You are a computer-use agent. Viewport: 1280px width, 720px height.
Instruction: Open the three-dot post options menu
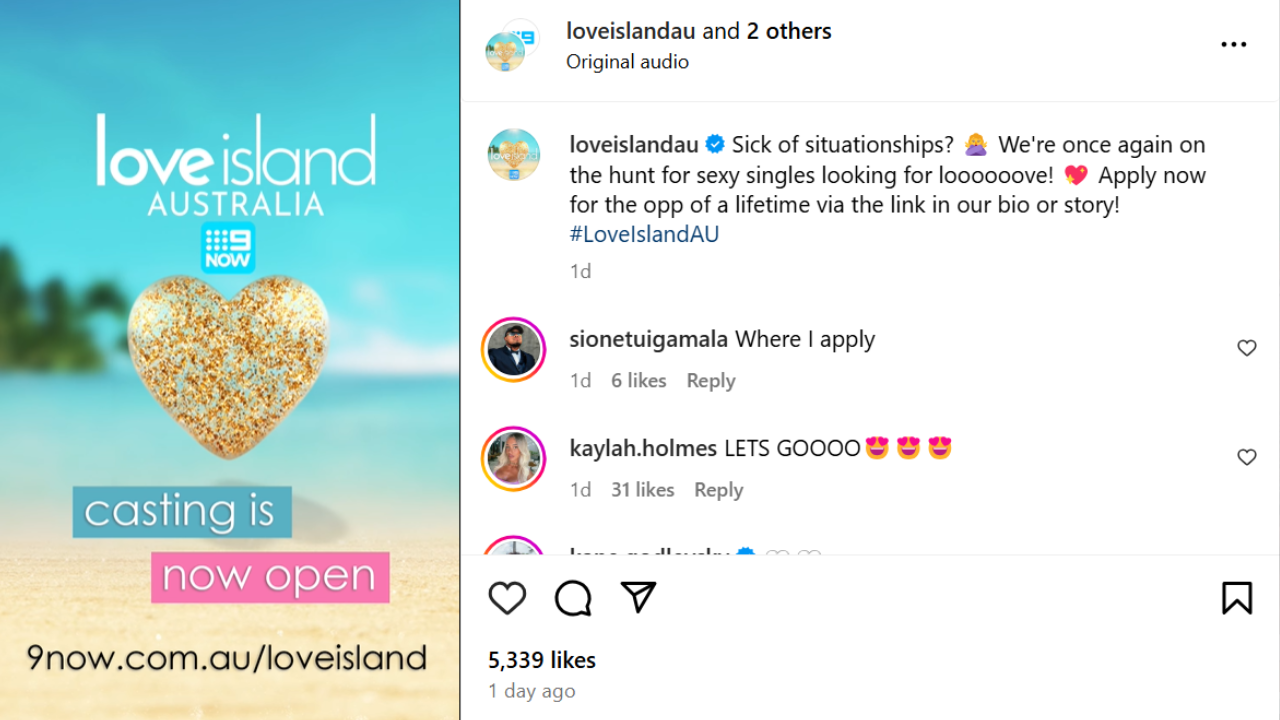pos(1234,43)
